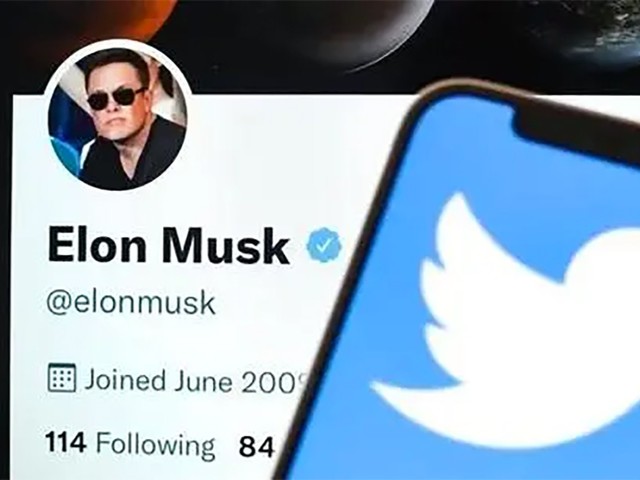Click the blue verified checkmark badge
This screenshot has height=480, width=640.
(x=324, y=244)
